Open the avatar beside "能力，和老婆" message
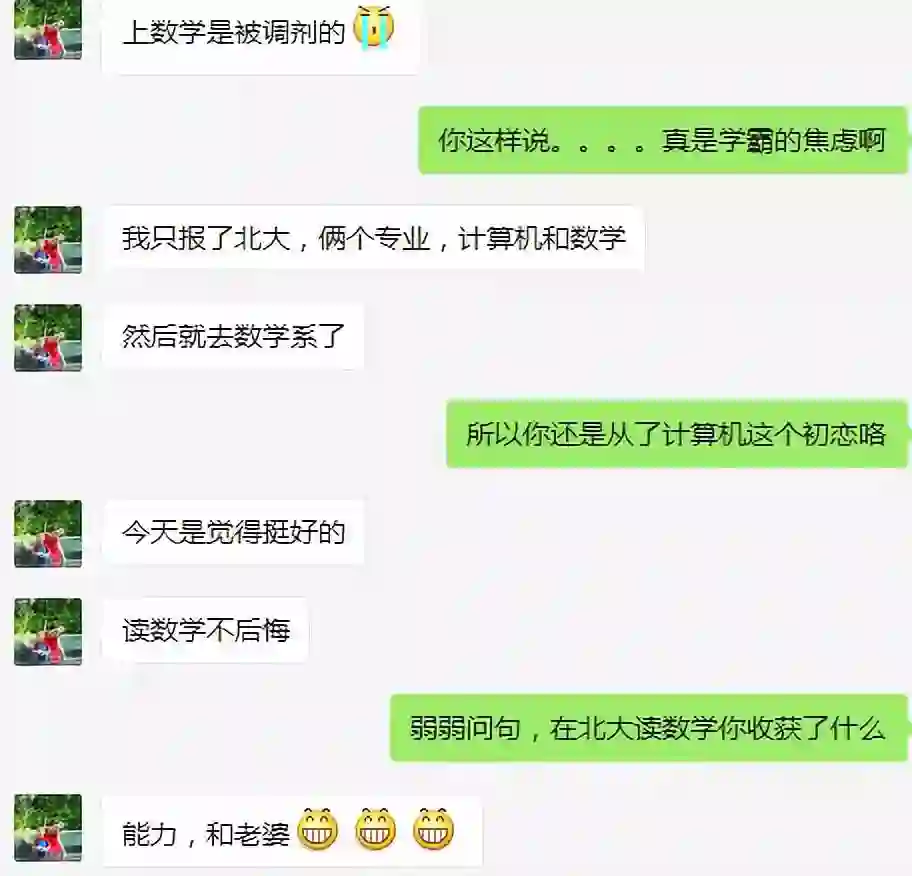Image resolution: width=912 pixels, height=876 pixels. (48, 828)
